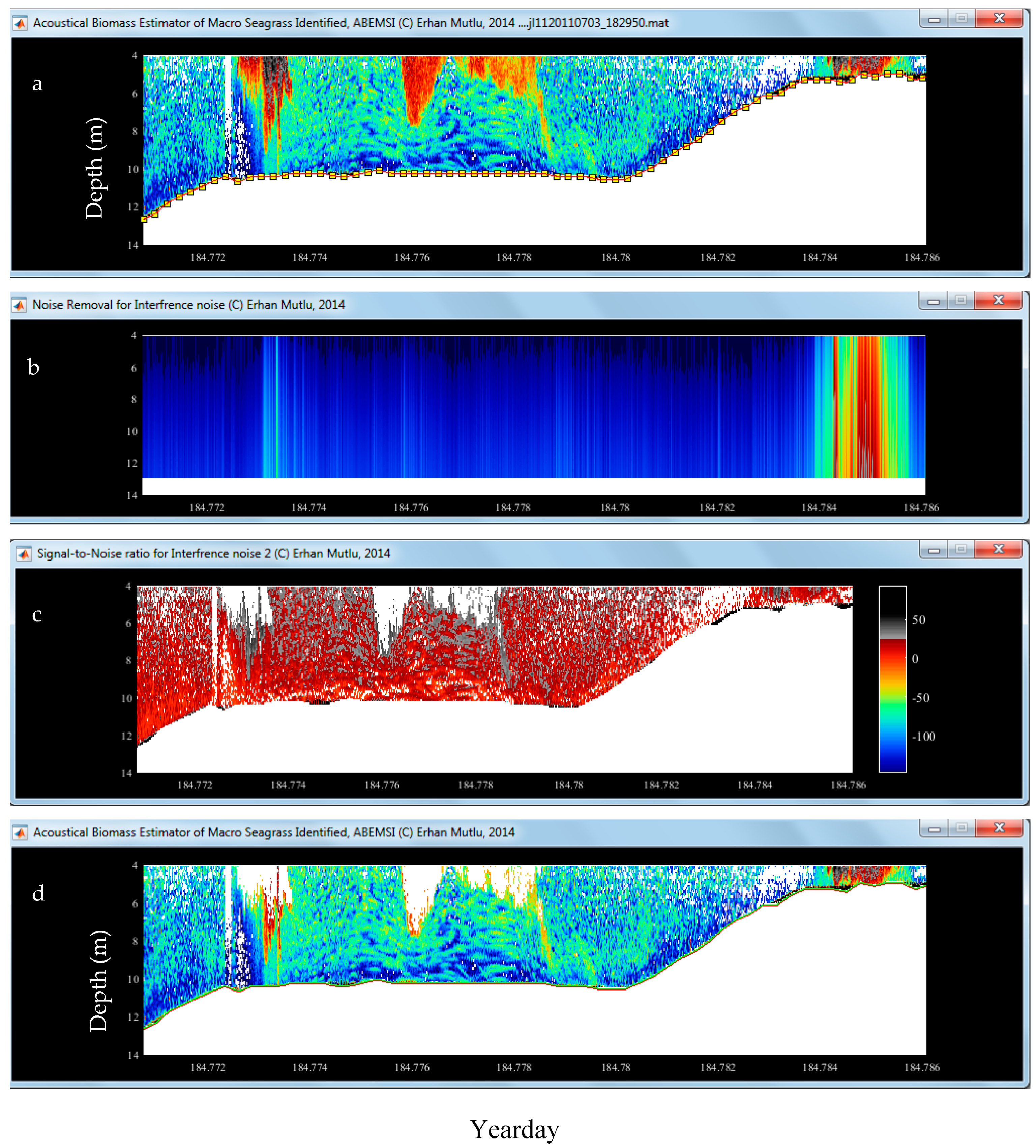The width and height of the screenshot is (1036, 1148).
Task: Click MATLAB icon in ABEMSI top window title
Action: (20, 23)
